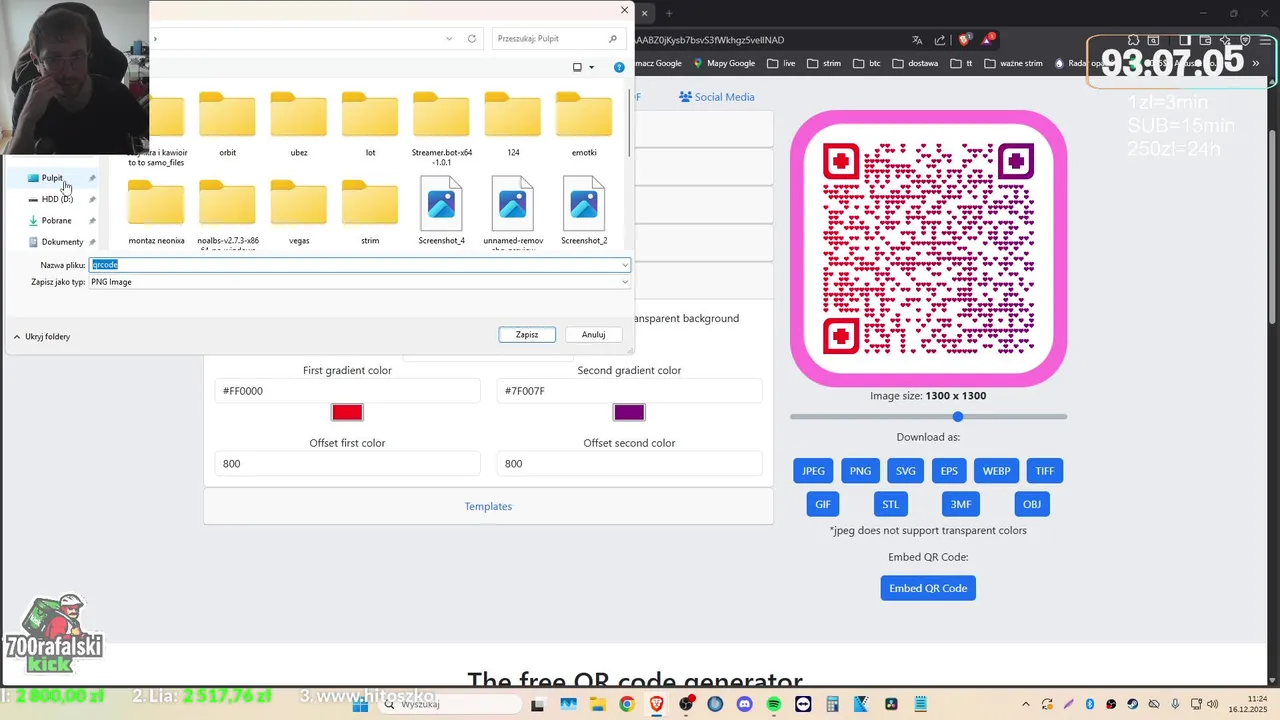The height and width of the screenshot is (720, 1280).
Task: Show hidden system tray icons
Action: pyautogui.click(x=1027, y=704)
